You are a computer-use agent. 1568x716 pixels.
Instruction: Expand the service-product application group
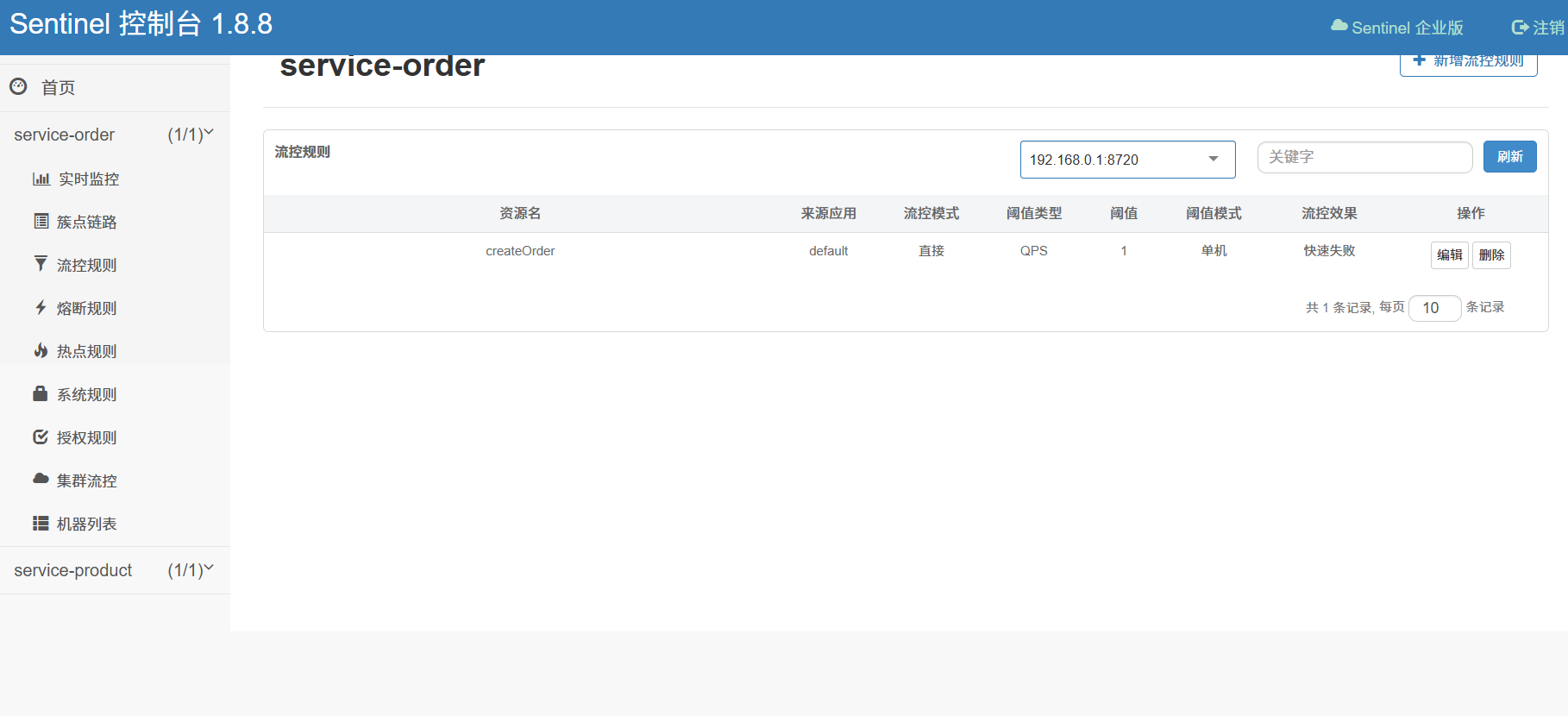pos(114,570)
